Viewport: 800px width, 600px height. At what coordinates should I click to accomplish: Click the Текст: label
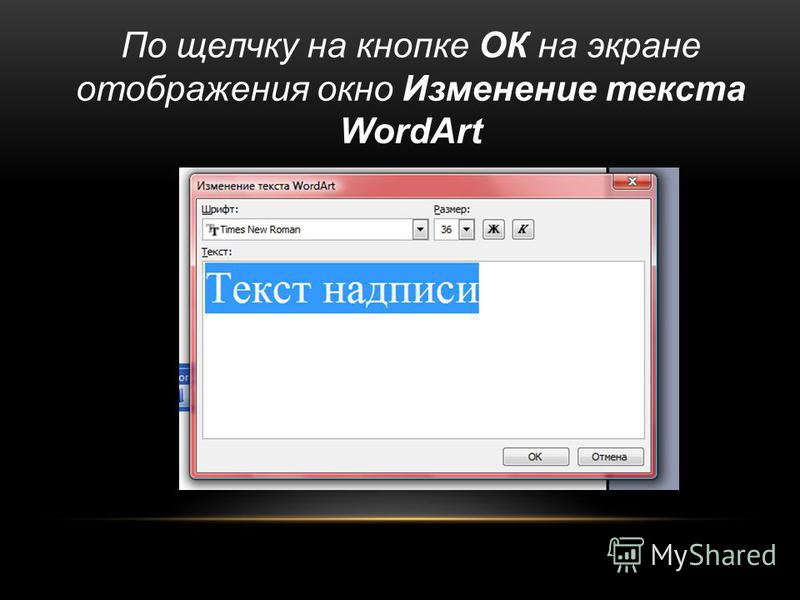pyautogui.click(x=216, y=252)
